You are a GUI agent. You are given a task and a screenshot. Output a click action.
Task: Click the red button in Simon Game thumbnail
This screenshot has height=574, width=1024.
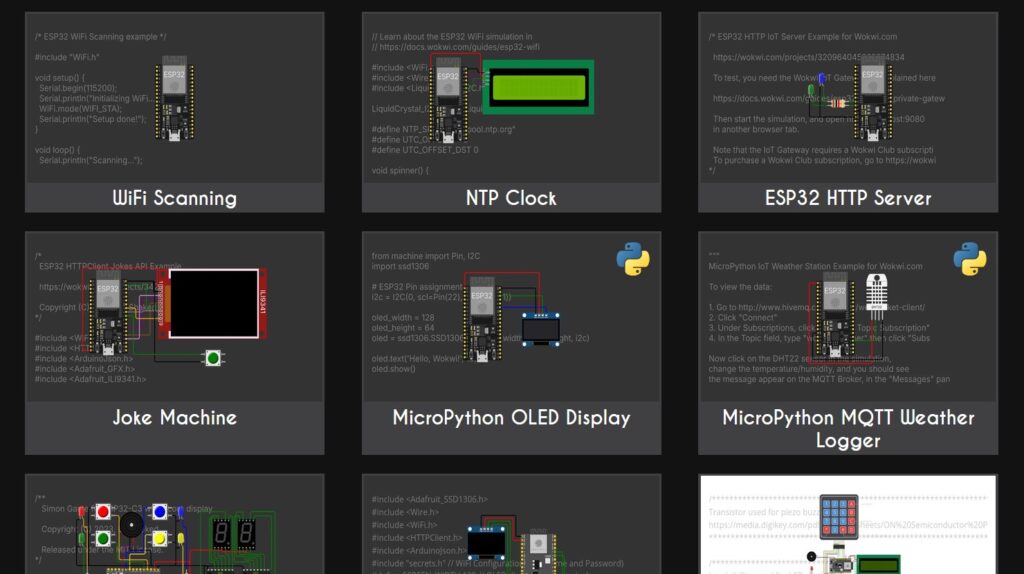tap(103, 511)
